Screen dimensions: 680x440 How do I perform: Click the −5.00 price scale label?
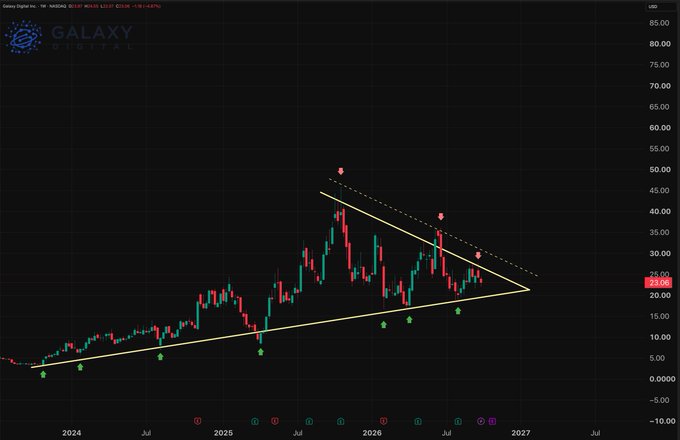(660, 400)
